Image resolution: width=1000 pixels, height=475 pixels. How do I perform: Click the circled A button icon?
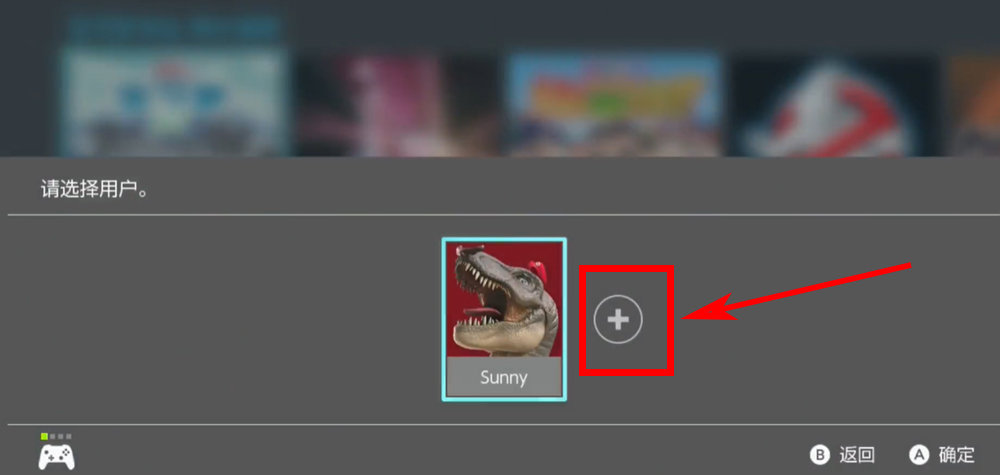(x=918, y=455)
